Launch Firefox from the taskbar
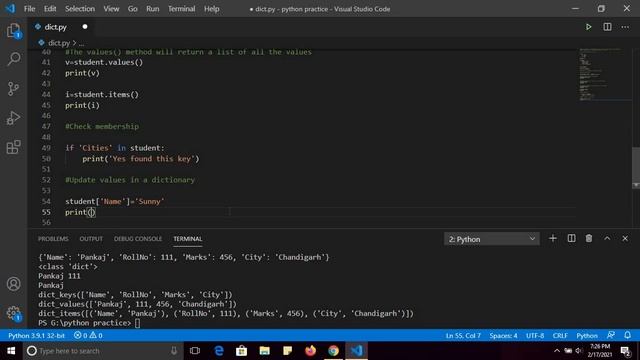The image size is (640, 360). point(310,351)
